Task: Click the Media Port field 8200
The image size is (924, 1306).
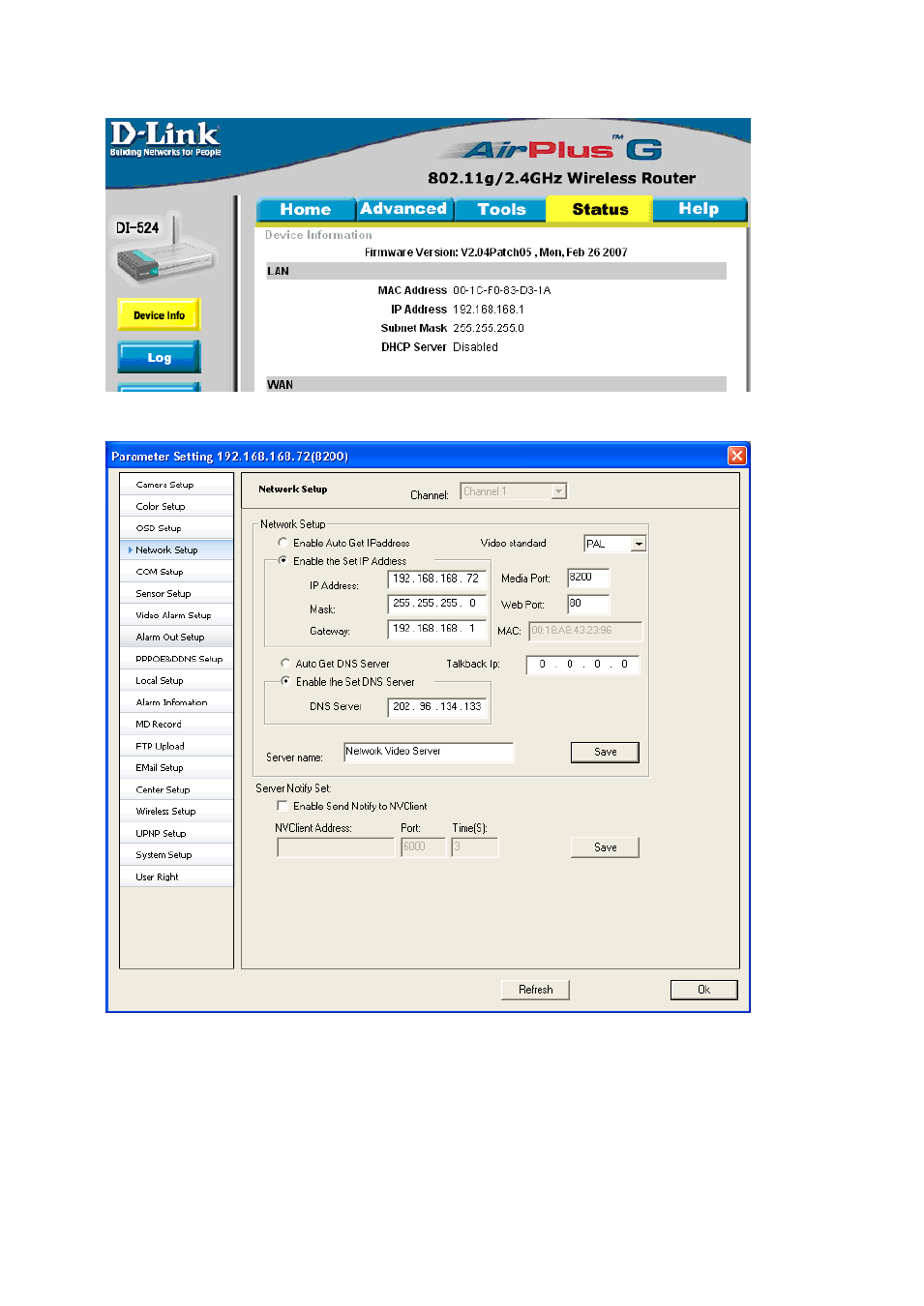Action: (588, 578)
